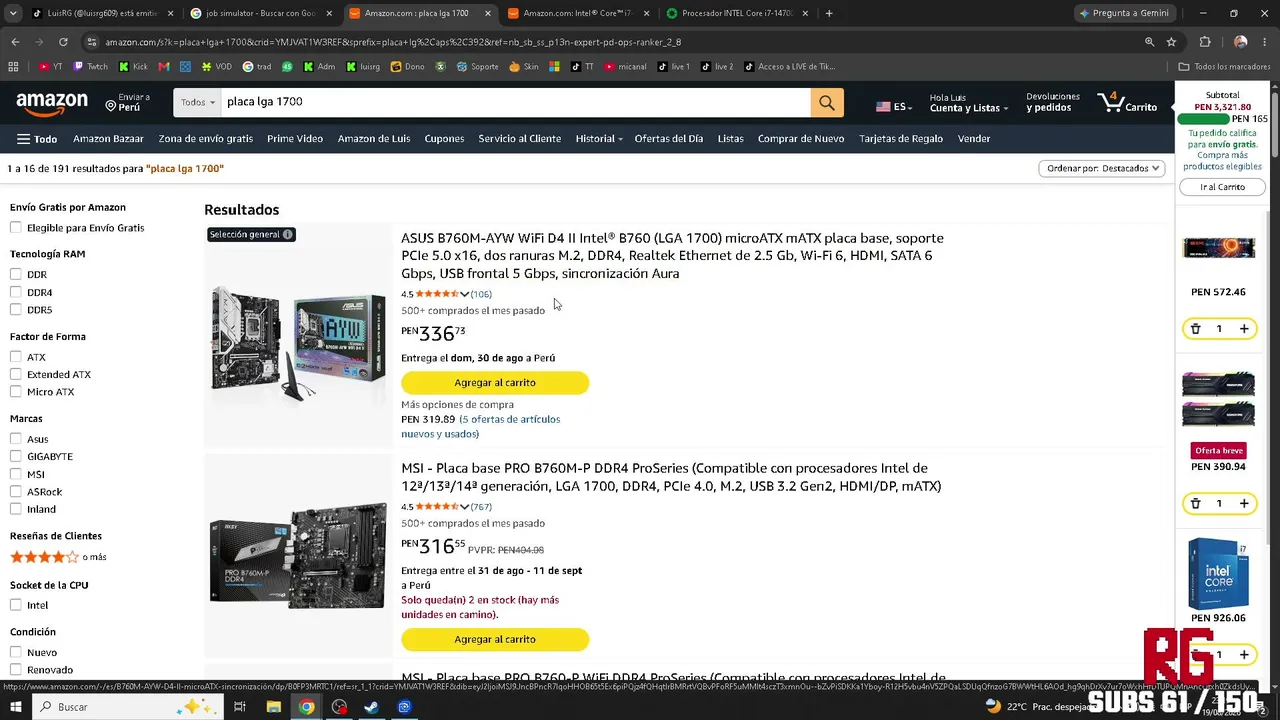Increase quantity of the PEN 572.46 item
This screenshot has width=1280, height=720.
point(1244,329)
